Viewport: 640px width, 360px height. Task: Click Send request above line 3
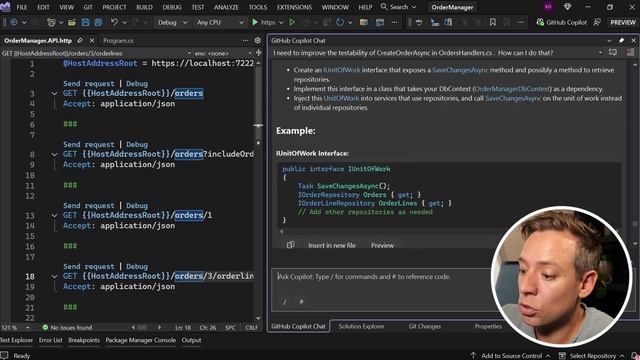pyautogui.click(x=89, y=84)
